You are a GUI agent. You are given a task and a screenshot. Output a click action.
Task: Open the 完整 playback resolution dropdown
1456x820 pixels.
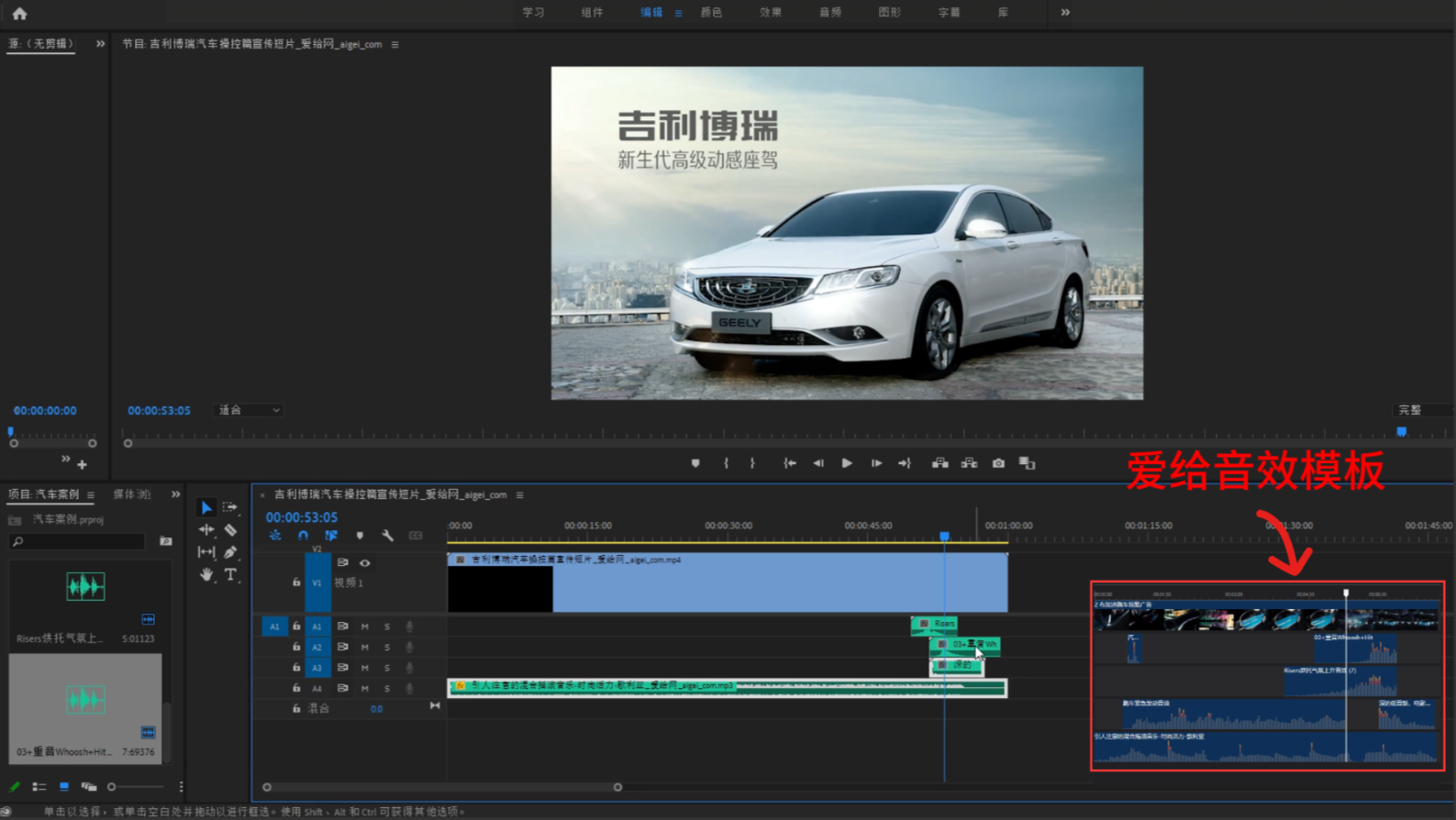[x=1423, y=410]
